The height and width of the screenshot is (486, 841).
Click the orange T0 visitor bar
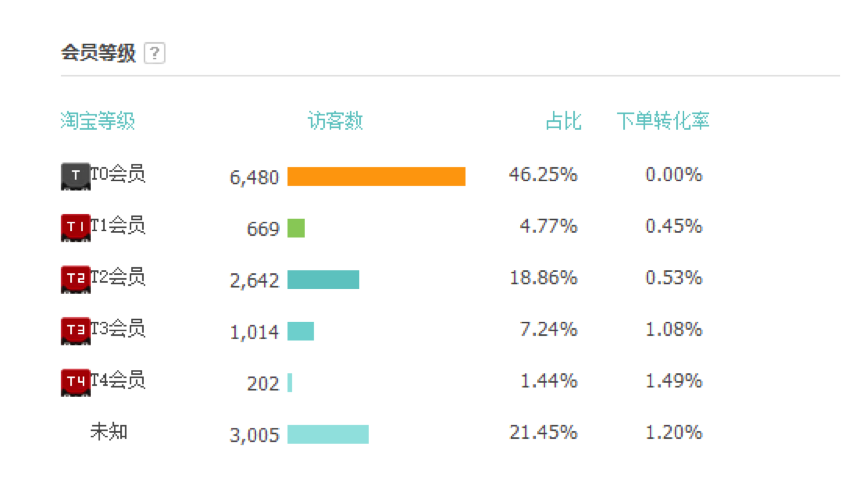coord(377,176)
